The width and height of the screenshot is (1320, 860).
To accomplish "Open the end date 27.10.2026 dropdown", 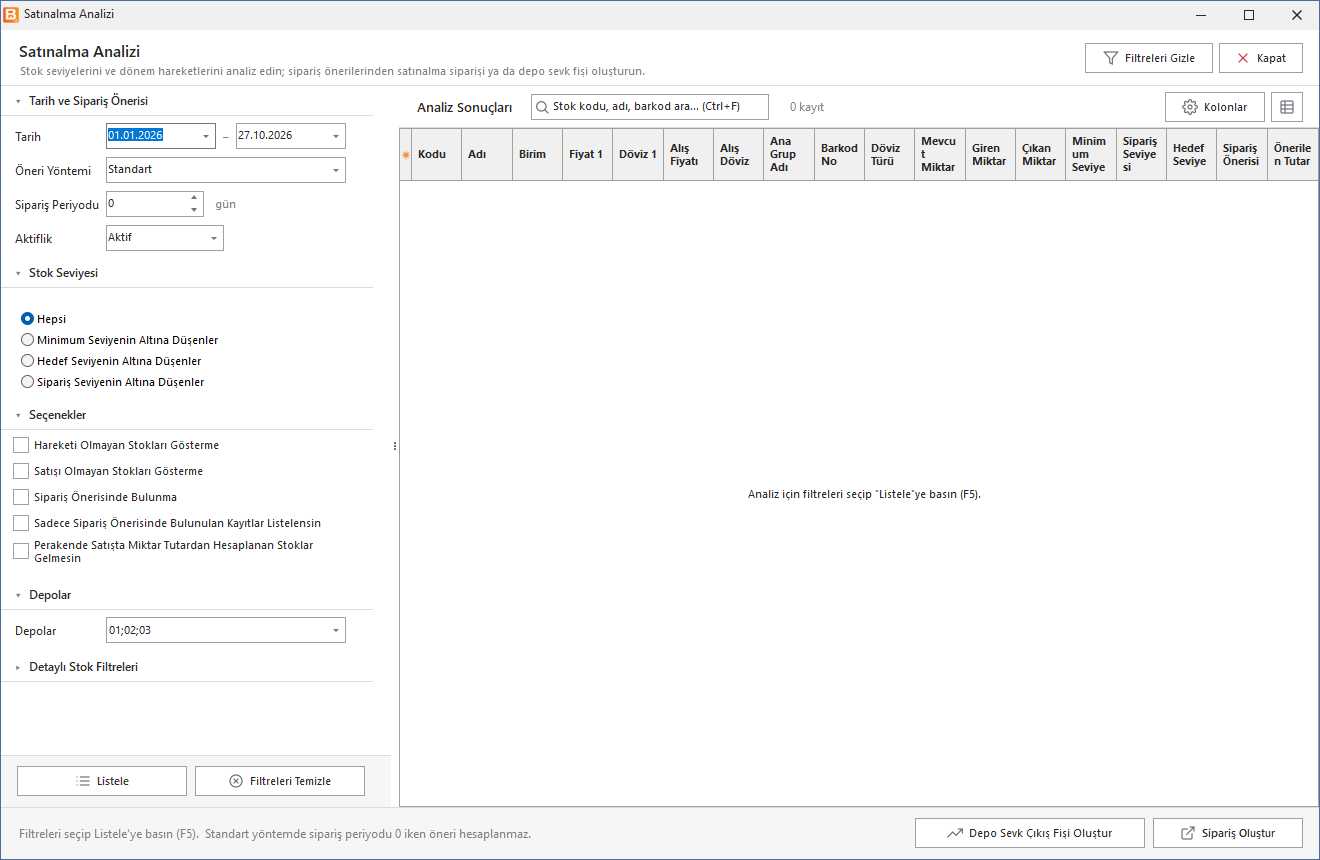I will coord(336,136).
